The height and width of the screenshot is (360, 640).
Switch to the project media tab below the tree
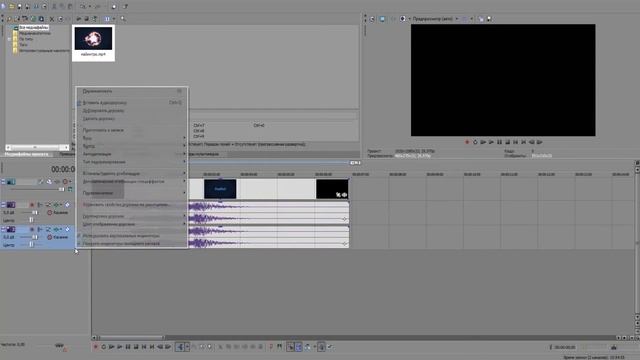click(x=27, y=154)
